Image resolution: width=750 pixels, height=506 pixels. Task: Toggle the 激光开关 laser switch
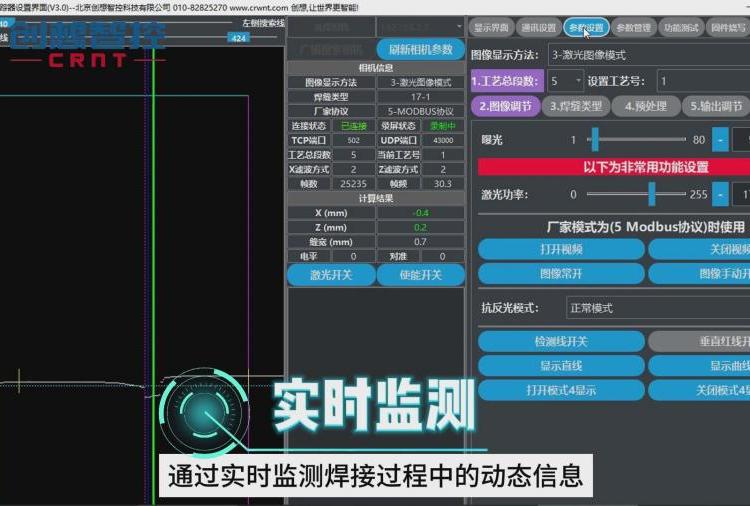click(x=331, y=275)
